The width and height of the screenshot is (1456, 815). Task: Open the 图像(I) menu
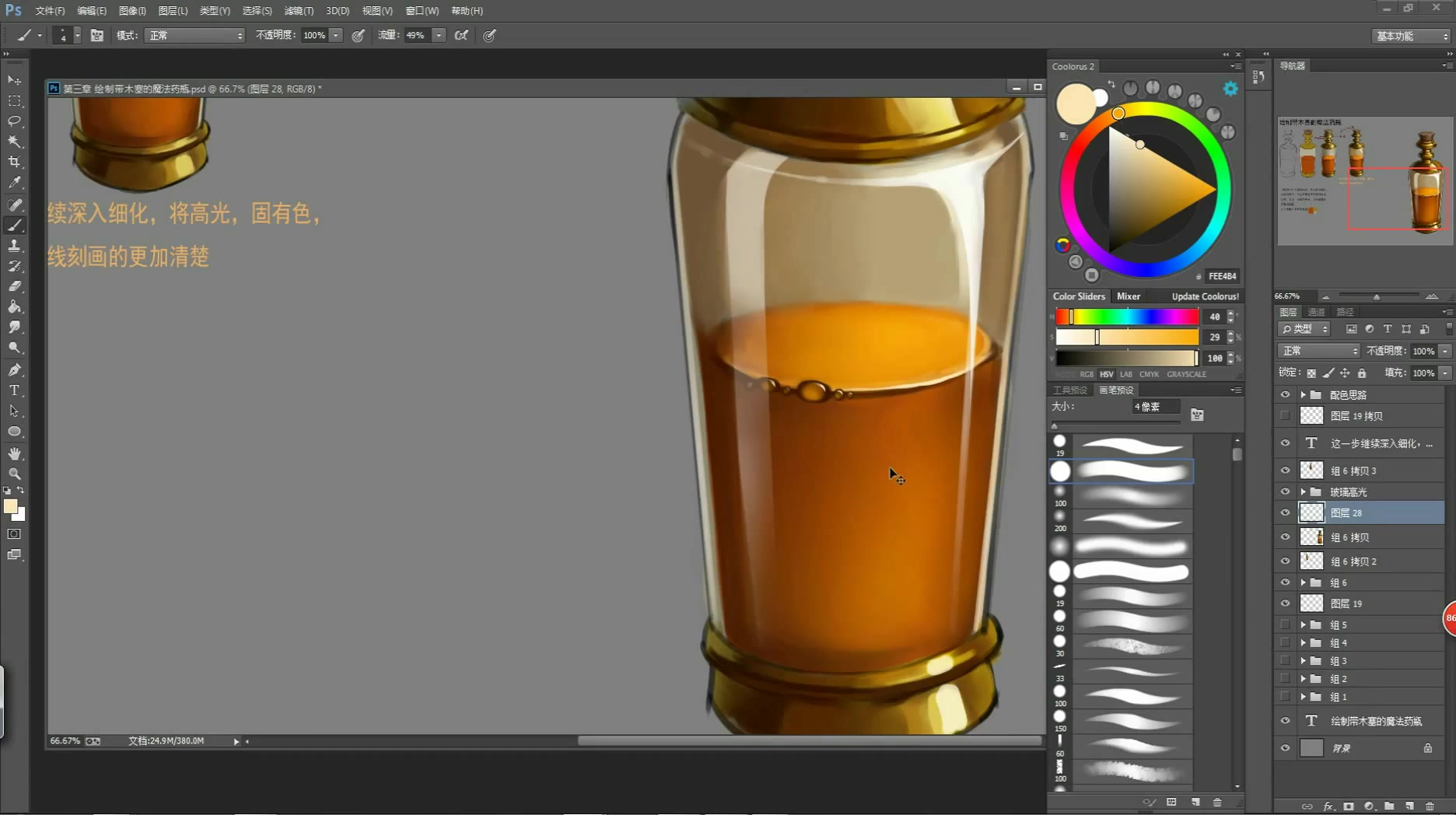click(132, 11)
